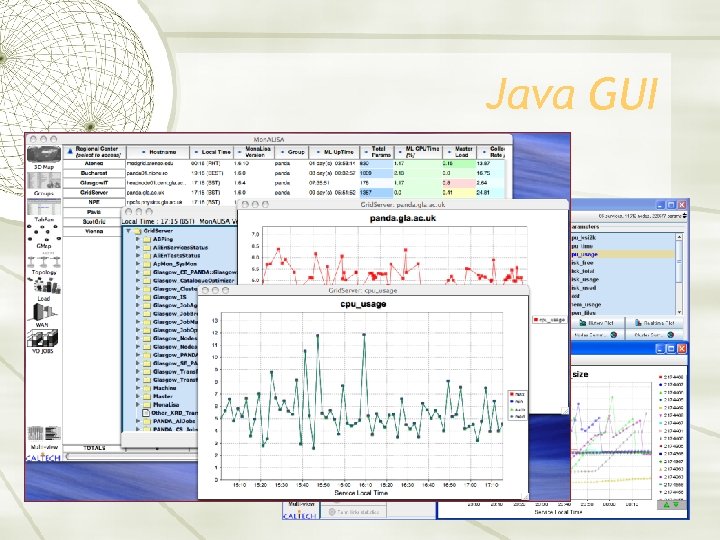Select highlighted cpu_usage parameter in list
The width and height of the screenshot is (720, 540).
[623, 254]
